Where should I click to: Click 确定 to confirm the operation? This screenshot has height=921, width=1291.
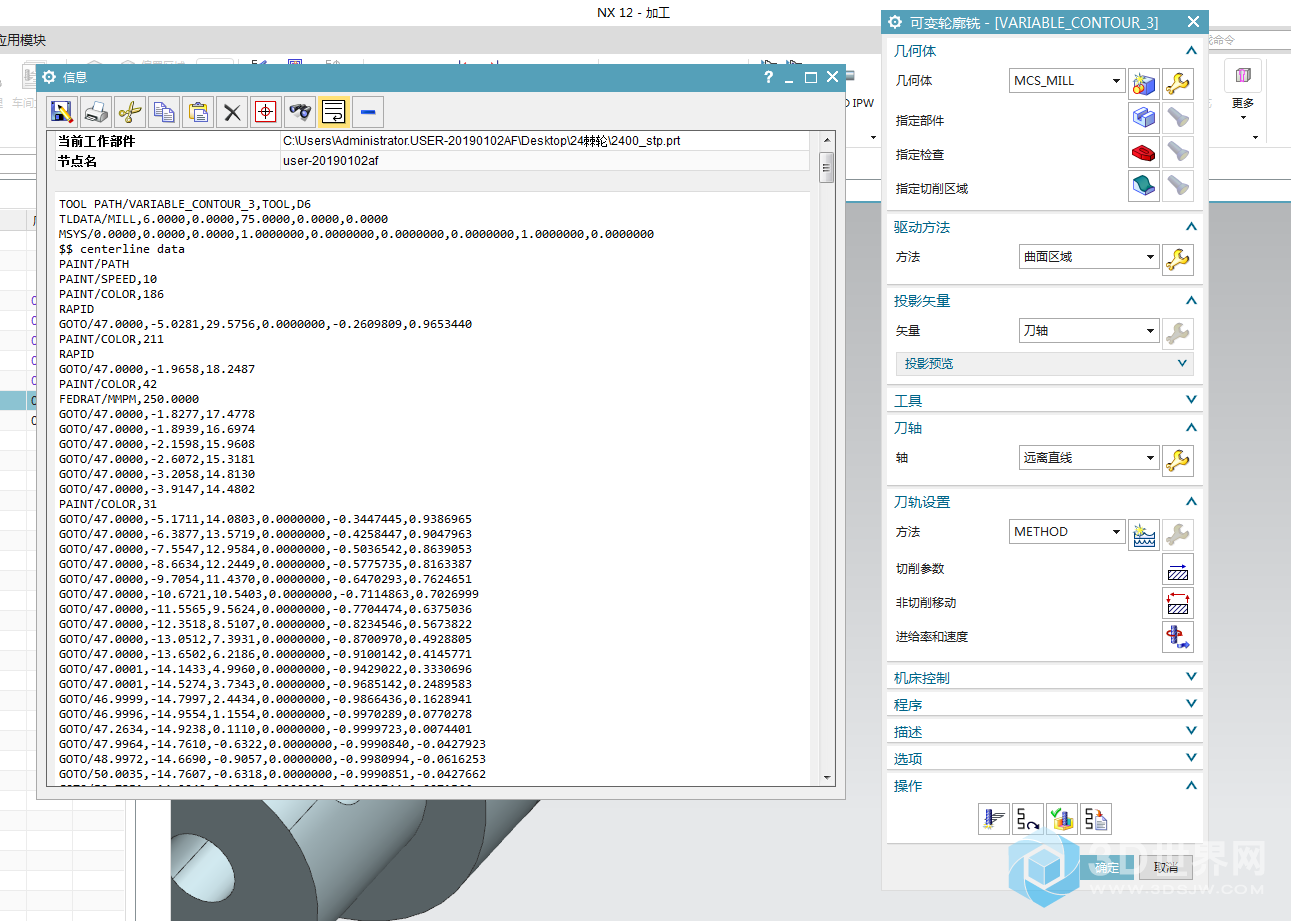point(1107,868)
